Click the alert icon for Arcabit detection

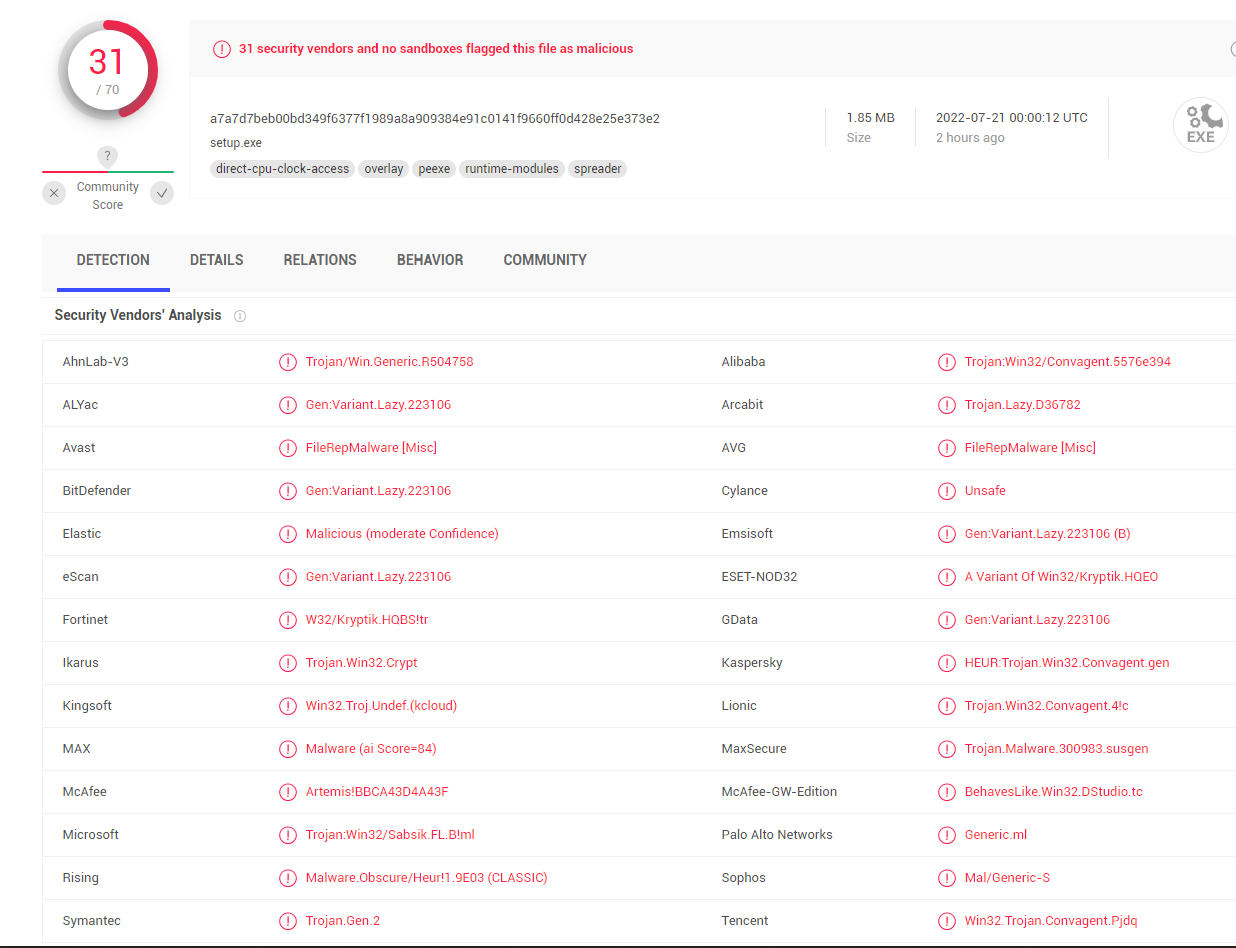pos(947,405)
